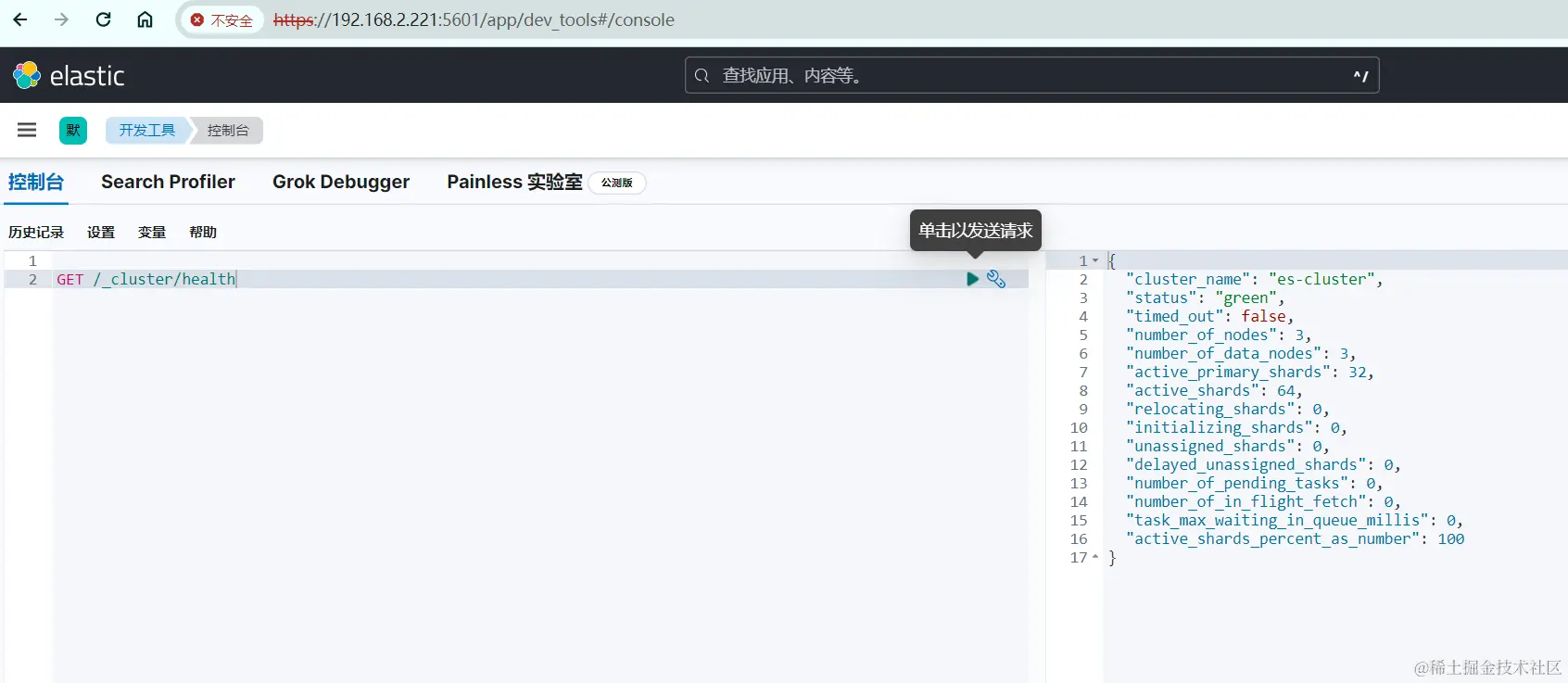Click the GET /_cluster/health request line
The height and width of the screenshot is (683, 1568).
pos(146,279)
